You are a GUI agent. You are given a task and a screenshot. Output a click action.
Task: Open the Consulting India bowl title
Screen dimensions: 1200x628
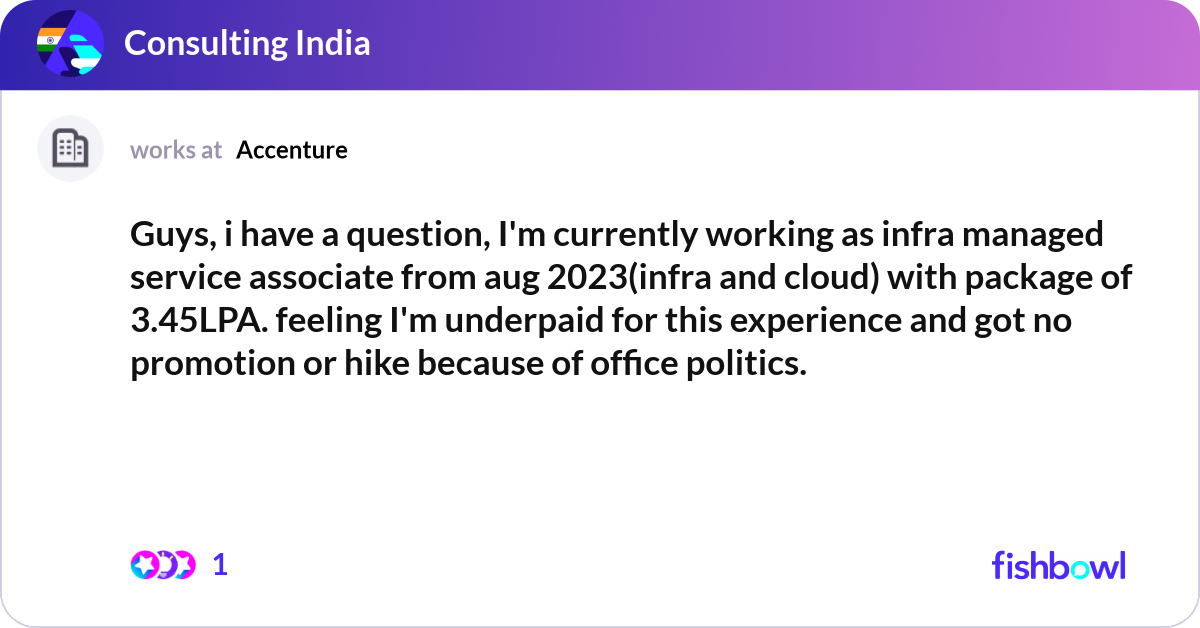(x=247, y=44)
